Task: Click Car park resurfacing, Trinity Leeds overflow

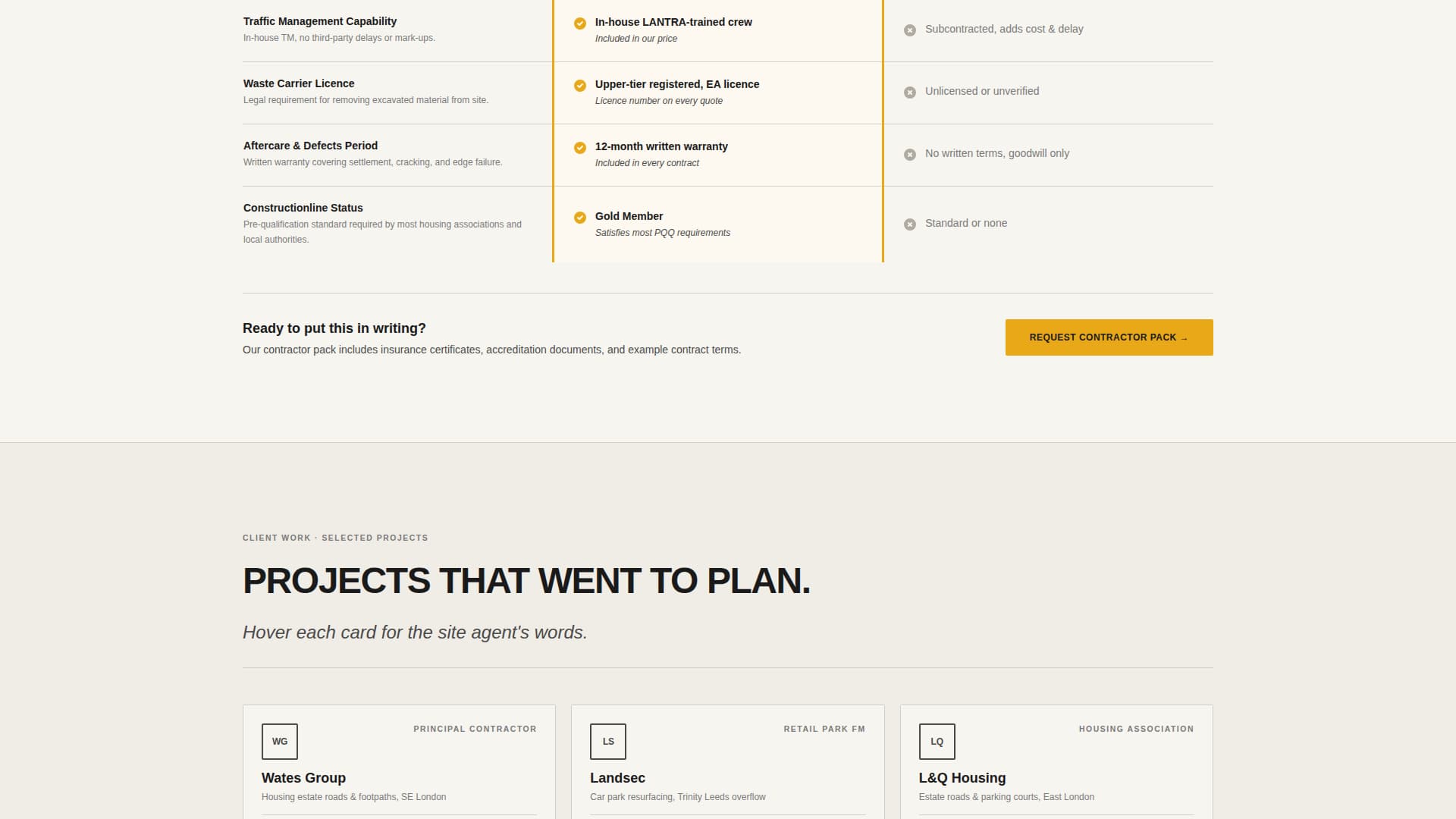Action: pos(678,797)
